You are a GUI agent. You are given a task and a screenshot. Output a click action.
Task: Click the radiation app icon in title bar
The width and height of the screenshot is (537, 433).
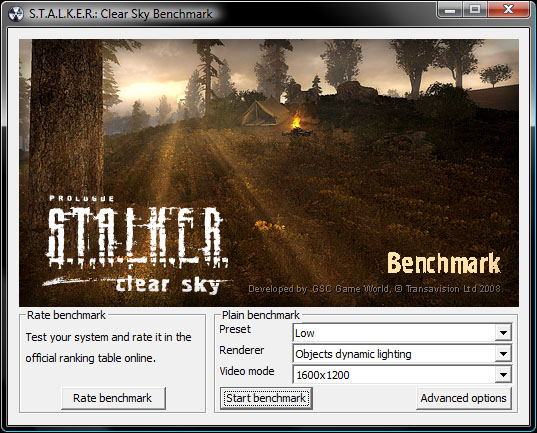coord(16,14)
